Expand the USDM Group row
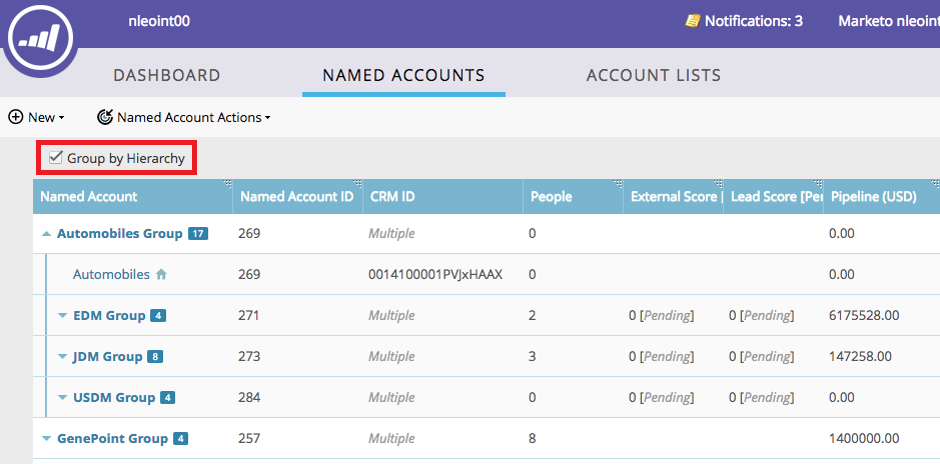The width and height of the screenshot is (940, 464). click(63, 398)
